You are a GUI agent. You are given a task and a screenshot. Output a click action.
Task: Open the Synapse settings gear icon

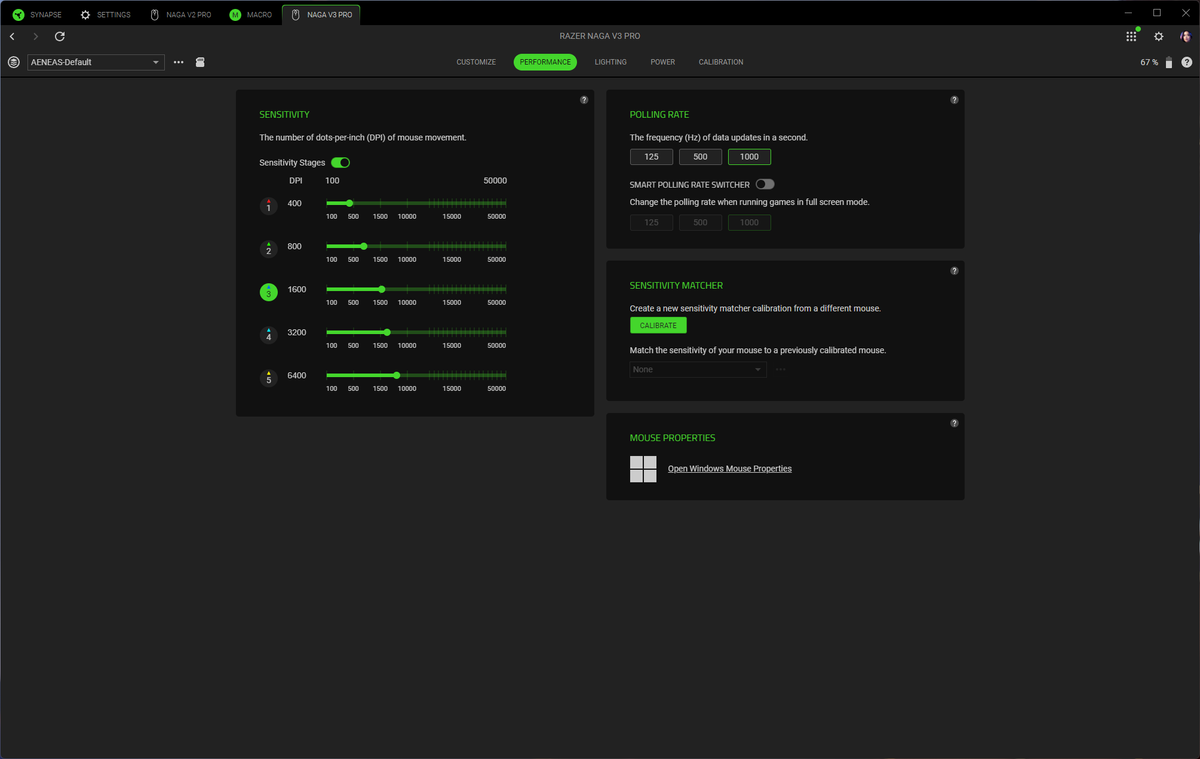tap(1159, 36)
